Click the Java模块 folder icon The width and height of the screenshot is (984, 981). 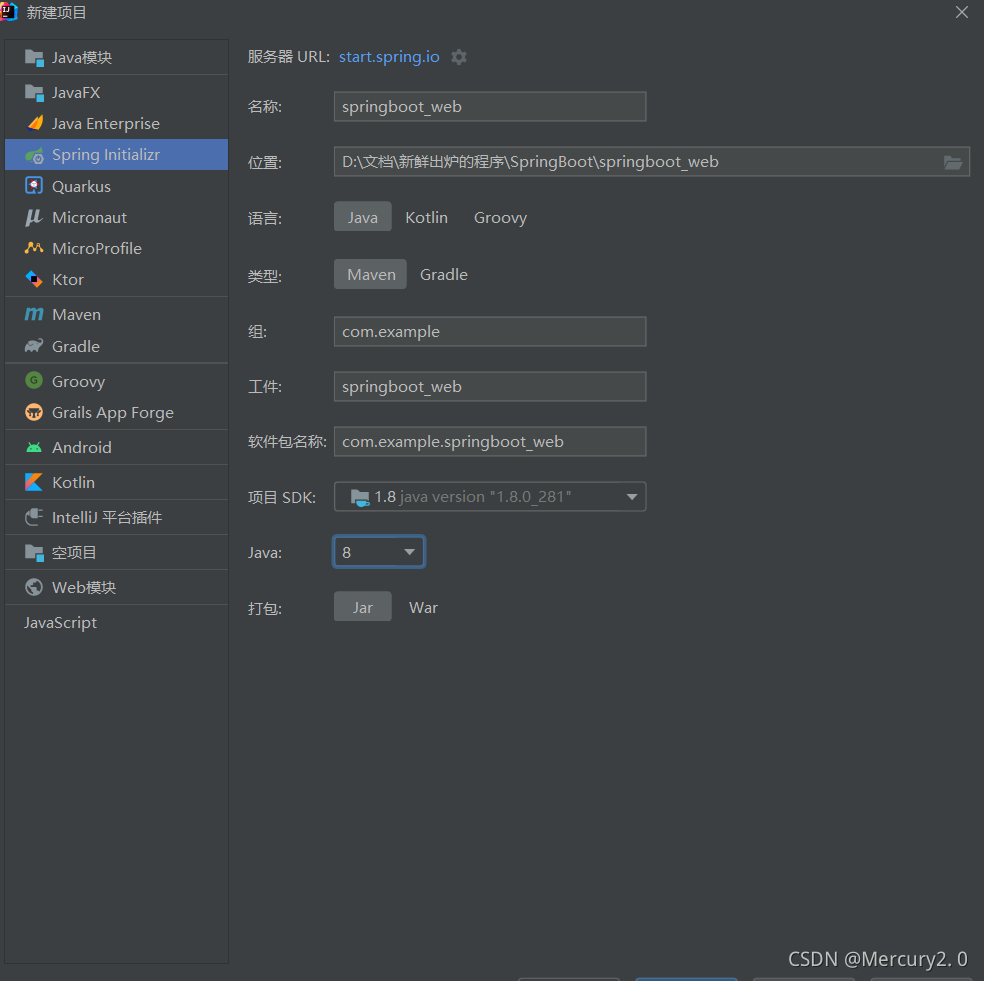[x=34, y=58]
